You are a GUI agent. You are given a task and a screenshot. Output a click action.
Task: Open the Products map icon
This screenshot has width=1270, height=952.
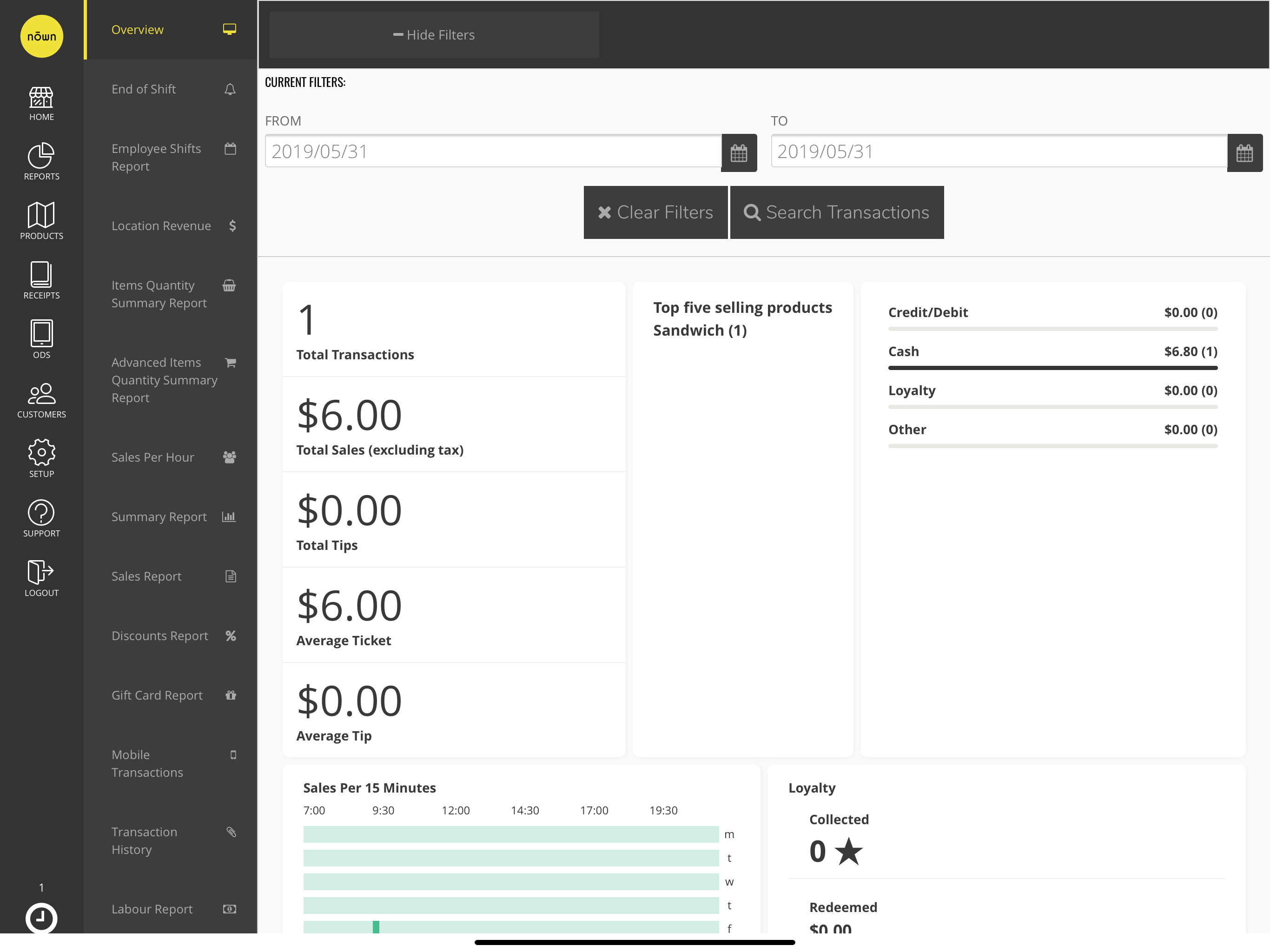[41, 215]
